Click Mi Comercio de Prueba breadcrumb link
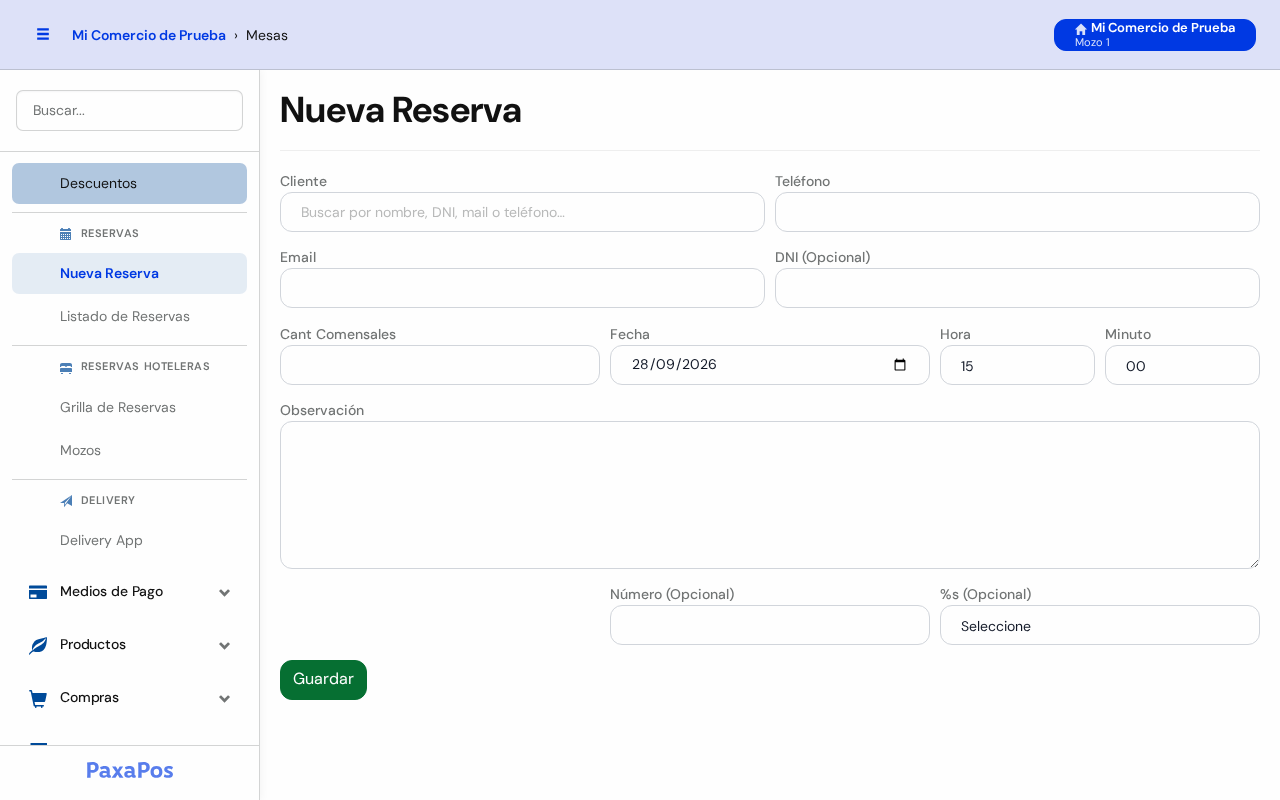The image size is (1280, 800). 149,35
